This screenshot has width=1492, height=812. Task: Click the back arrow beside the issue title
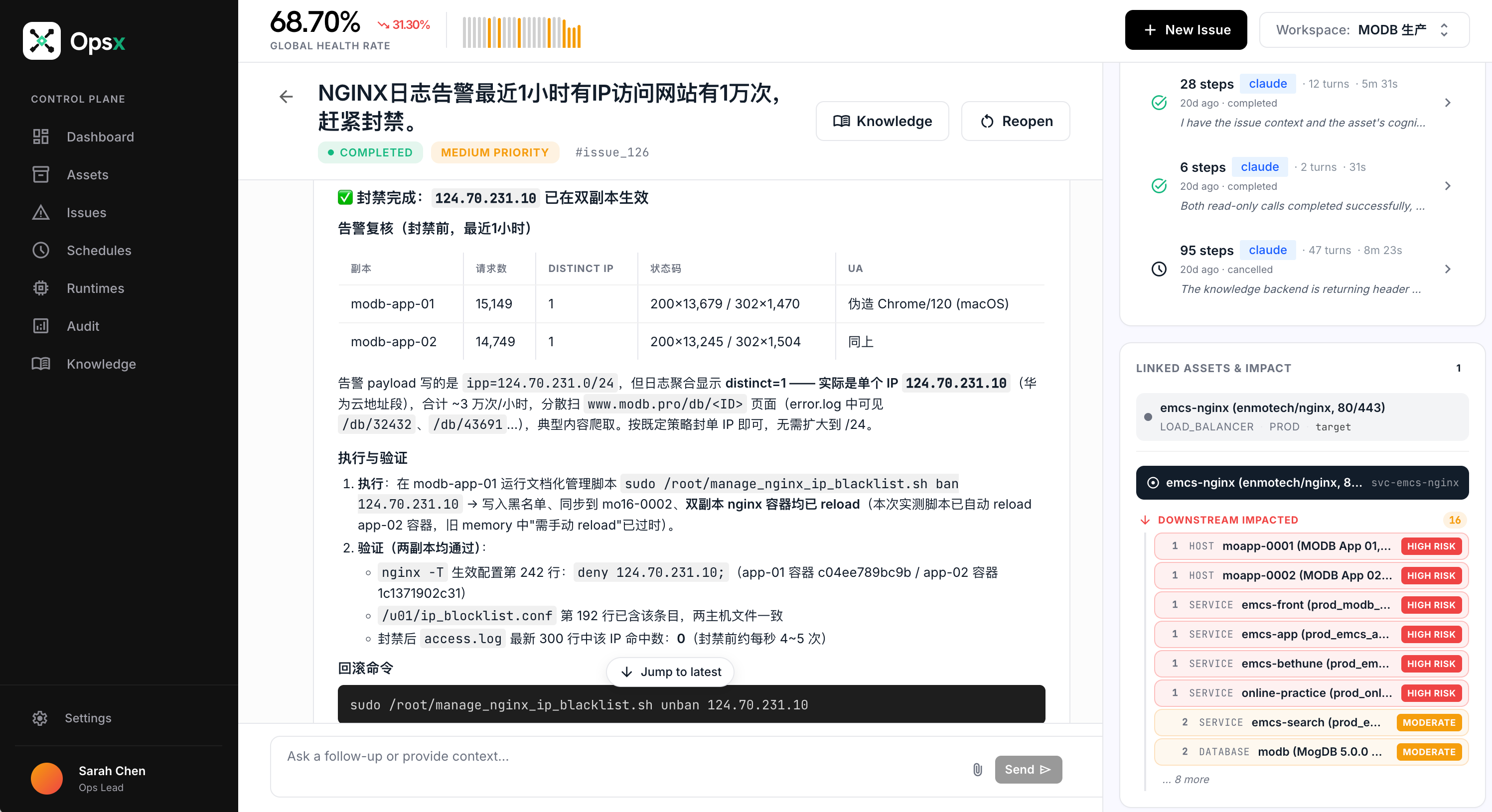tap(286, 96)
